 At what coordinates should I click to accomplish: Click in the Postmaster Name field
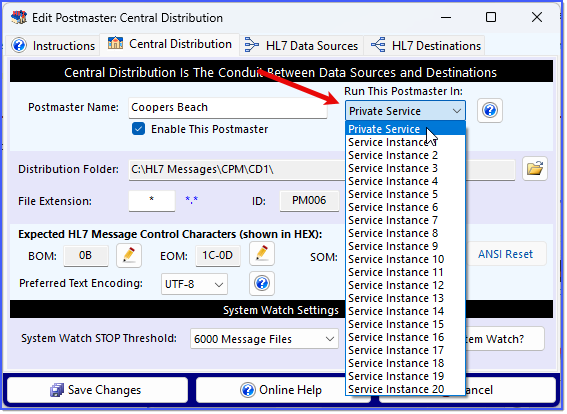pos(228,107)
